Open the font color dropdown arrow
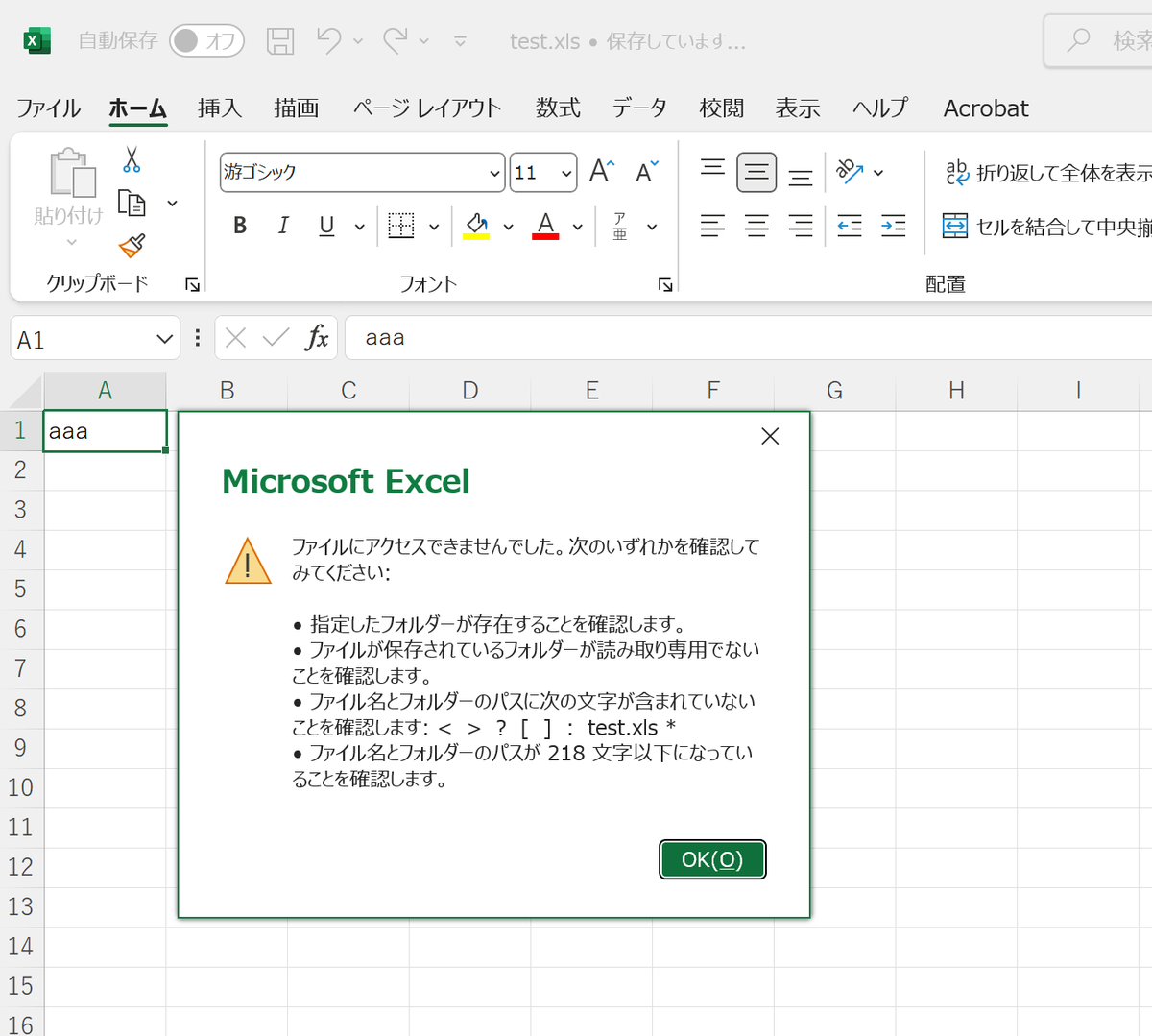 pos(578,227)
